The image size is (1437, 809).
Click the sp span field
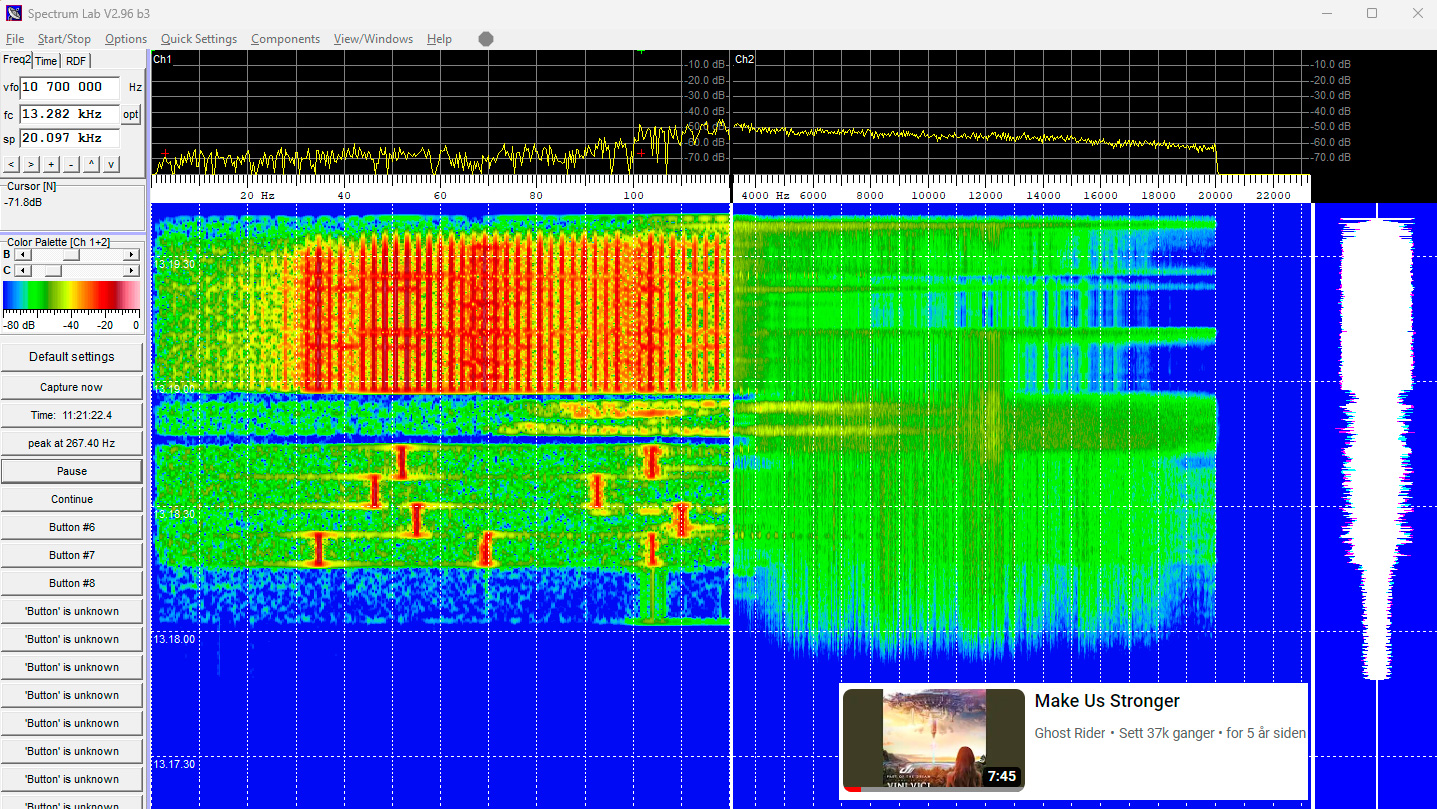(70, 138)
